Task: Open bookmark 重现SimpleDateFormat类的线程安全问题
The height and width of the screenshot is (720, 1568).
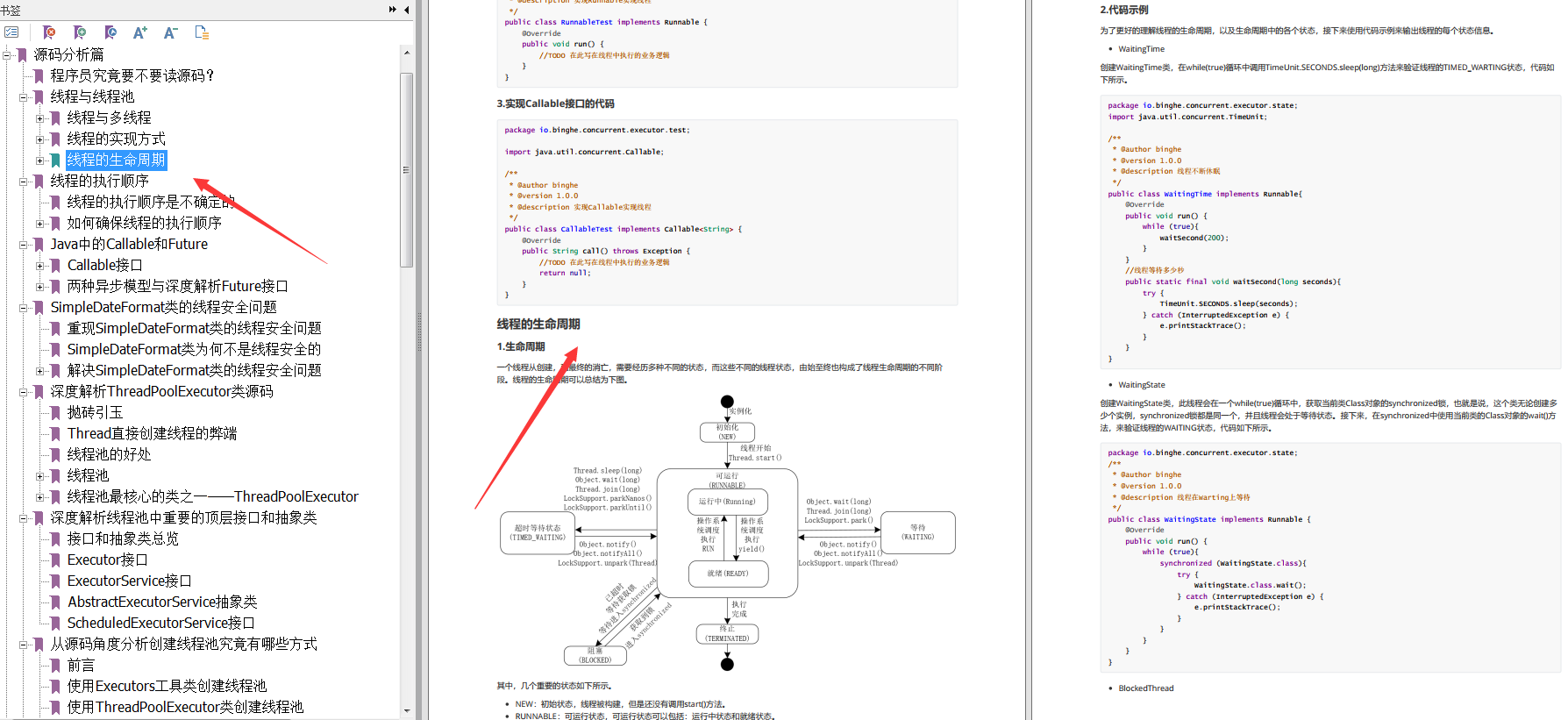Action: click(194, 328)
